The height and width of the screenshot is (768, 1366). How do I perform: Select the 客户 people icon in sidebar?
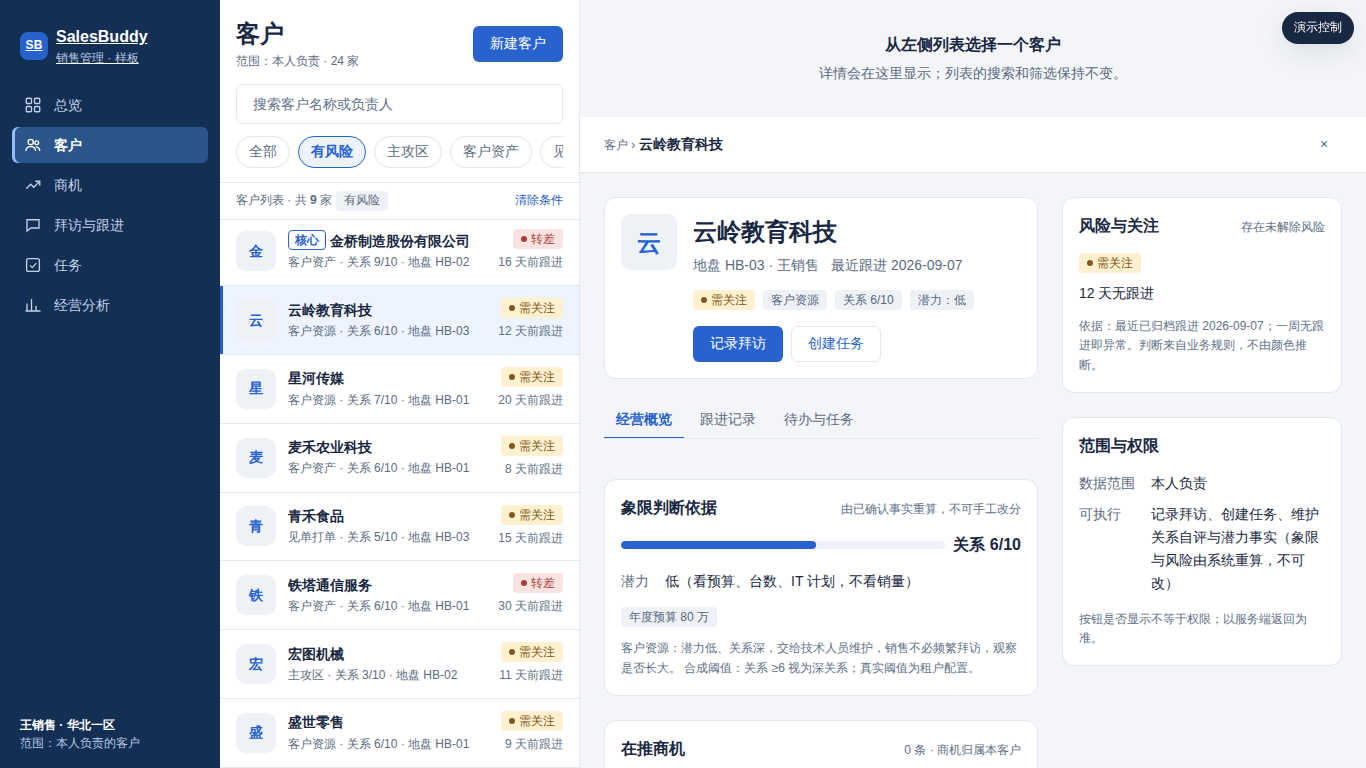pyautogui.click(x=33, y=145)
